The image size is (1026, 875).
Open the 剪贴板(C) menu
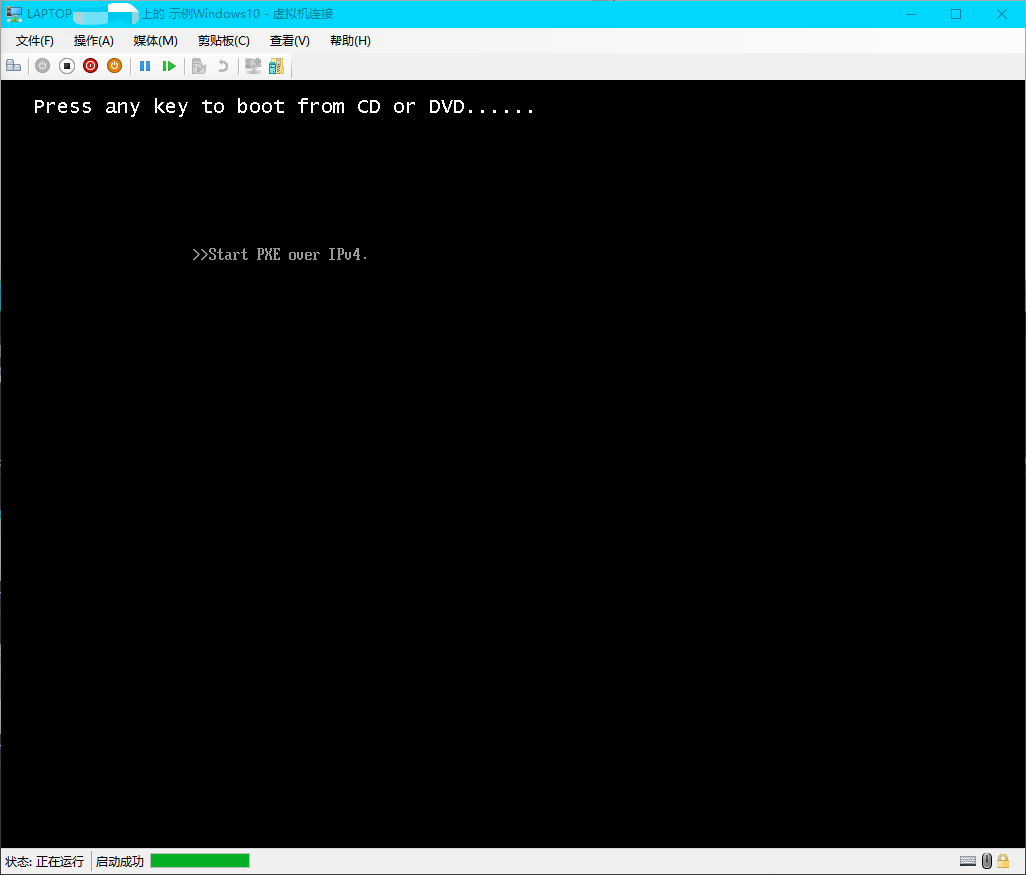pos(224,41)
